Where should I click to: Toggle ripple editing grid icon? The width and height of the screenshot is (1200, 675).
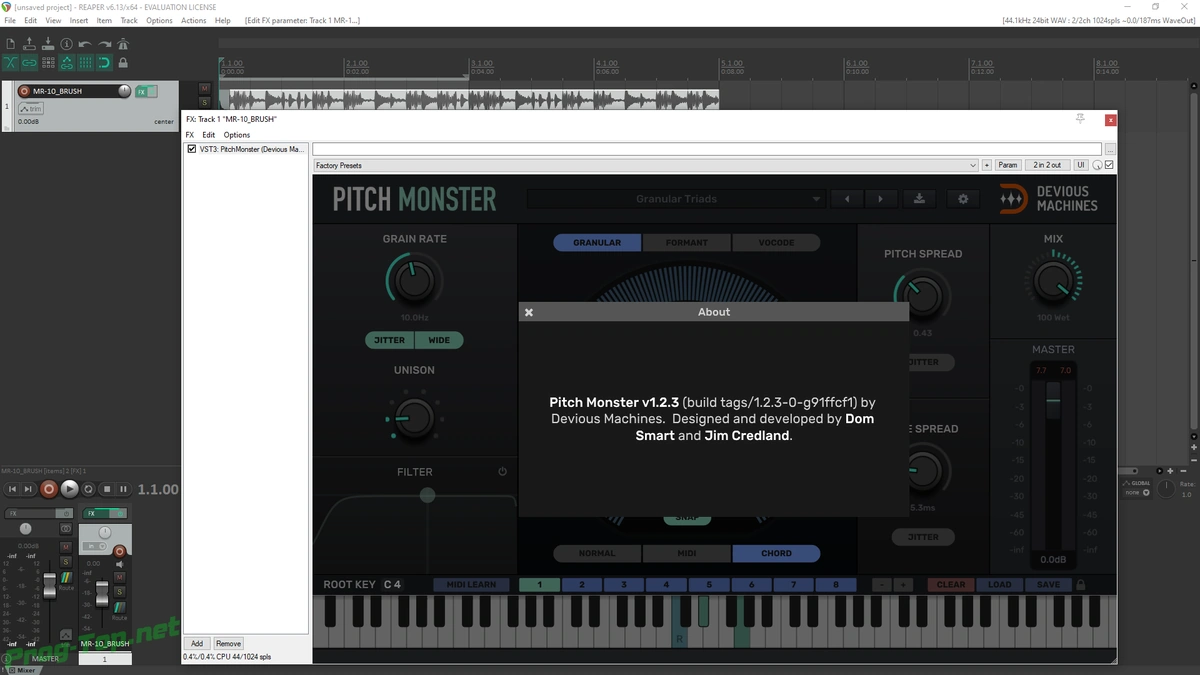tap(48, 63)
